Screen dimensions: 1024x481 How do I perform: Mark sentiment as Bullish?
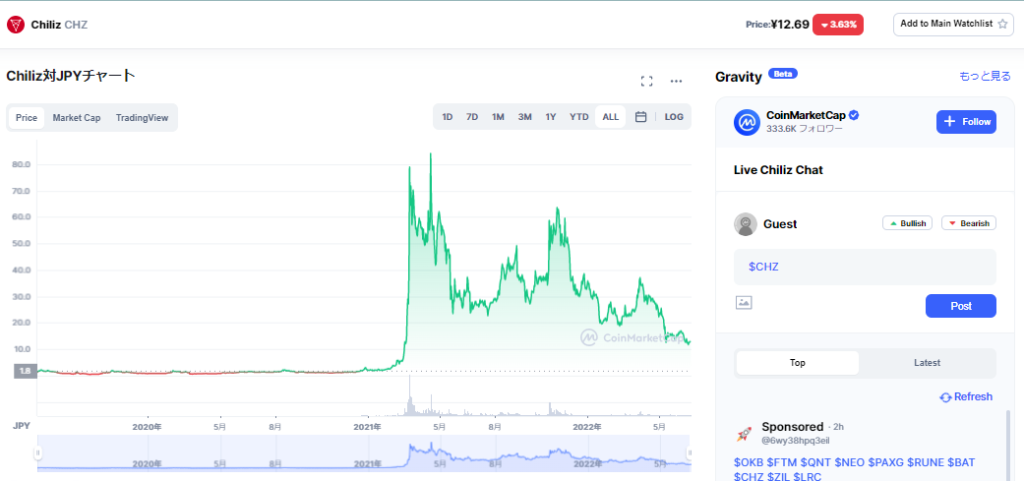907,223
